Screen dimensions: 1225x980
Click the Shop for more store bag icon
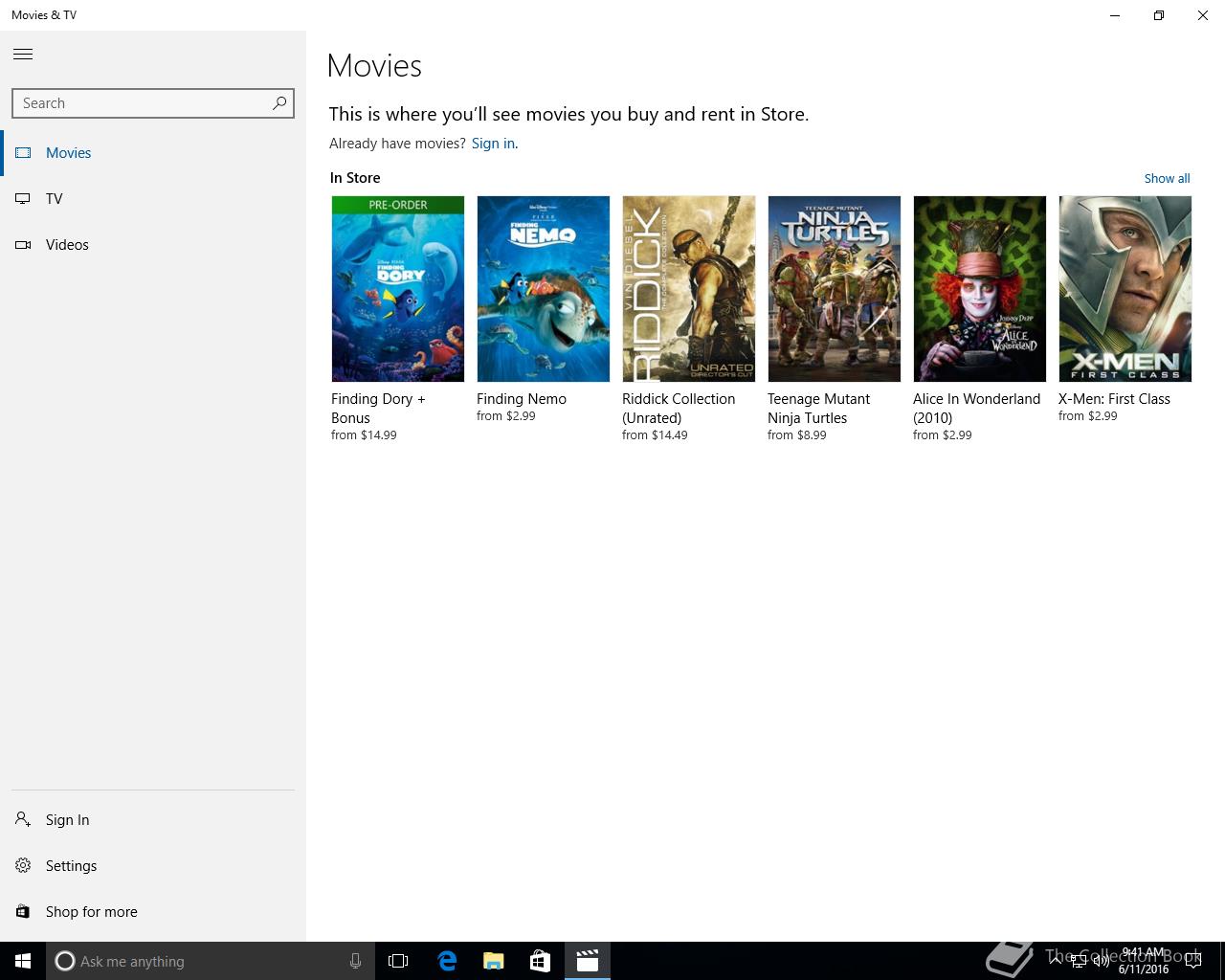click(23, 911)
